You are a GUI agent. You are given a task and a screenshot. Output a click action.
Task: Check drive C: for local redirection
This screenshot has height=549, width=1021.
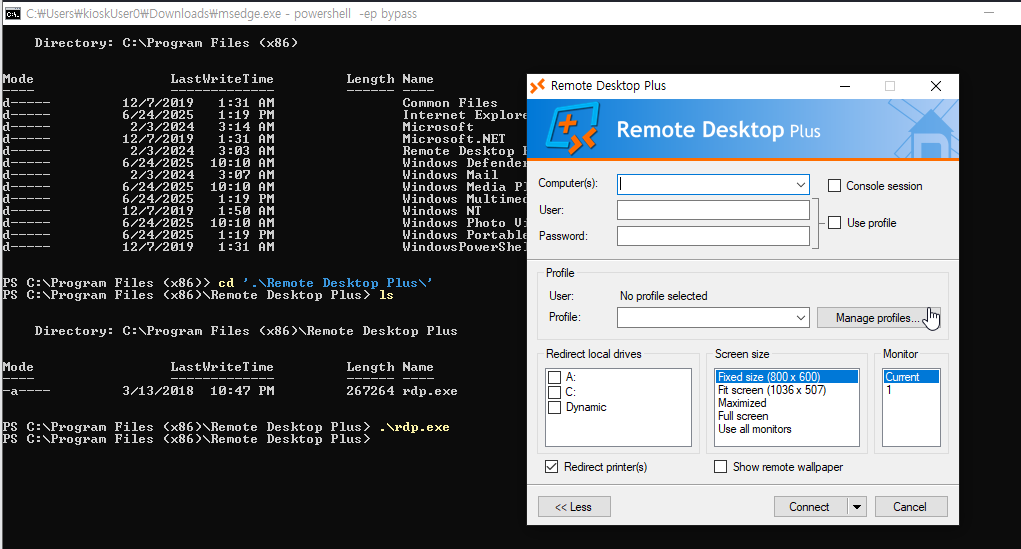[554, 392]
